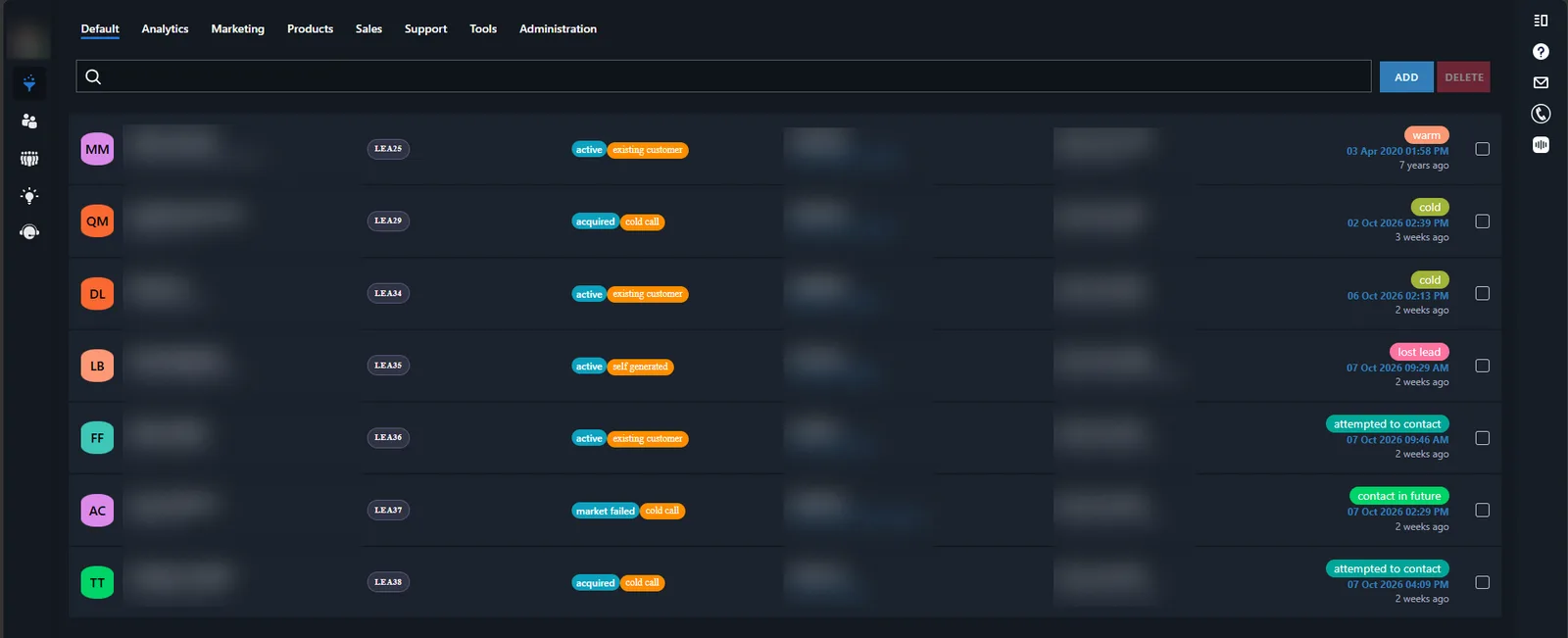Open the contacts people sidebar icon
The width and height of the screenshot is (1568, 638).
pos(29,121)
